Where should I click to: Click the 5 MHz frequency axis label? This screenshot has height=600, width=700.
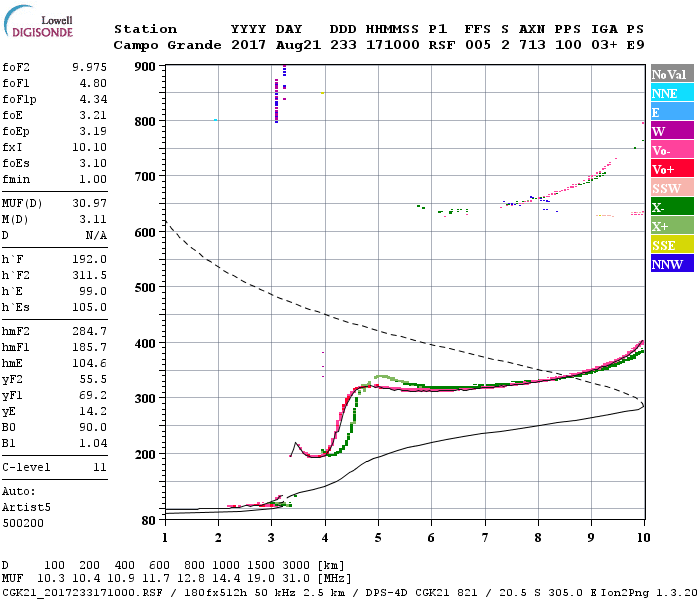(x=378, y=538)
